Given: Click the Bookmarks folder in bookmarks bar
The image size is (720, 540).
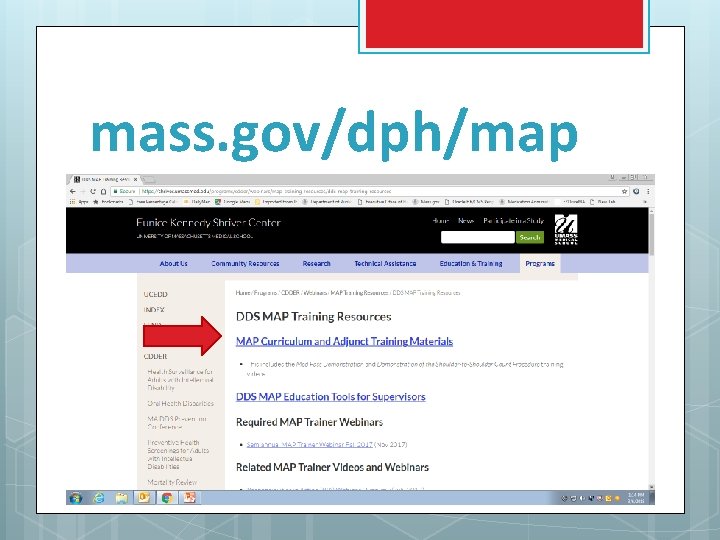Looking at the screenshot, I should point(108,202).
